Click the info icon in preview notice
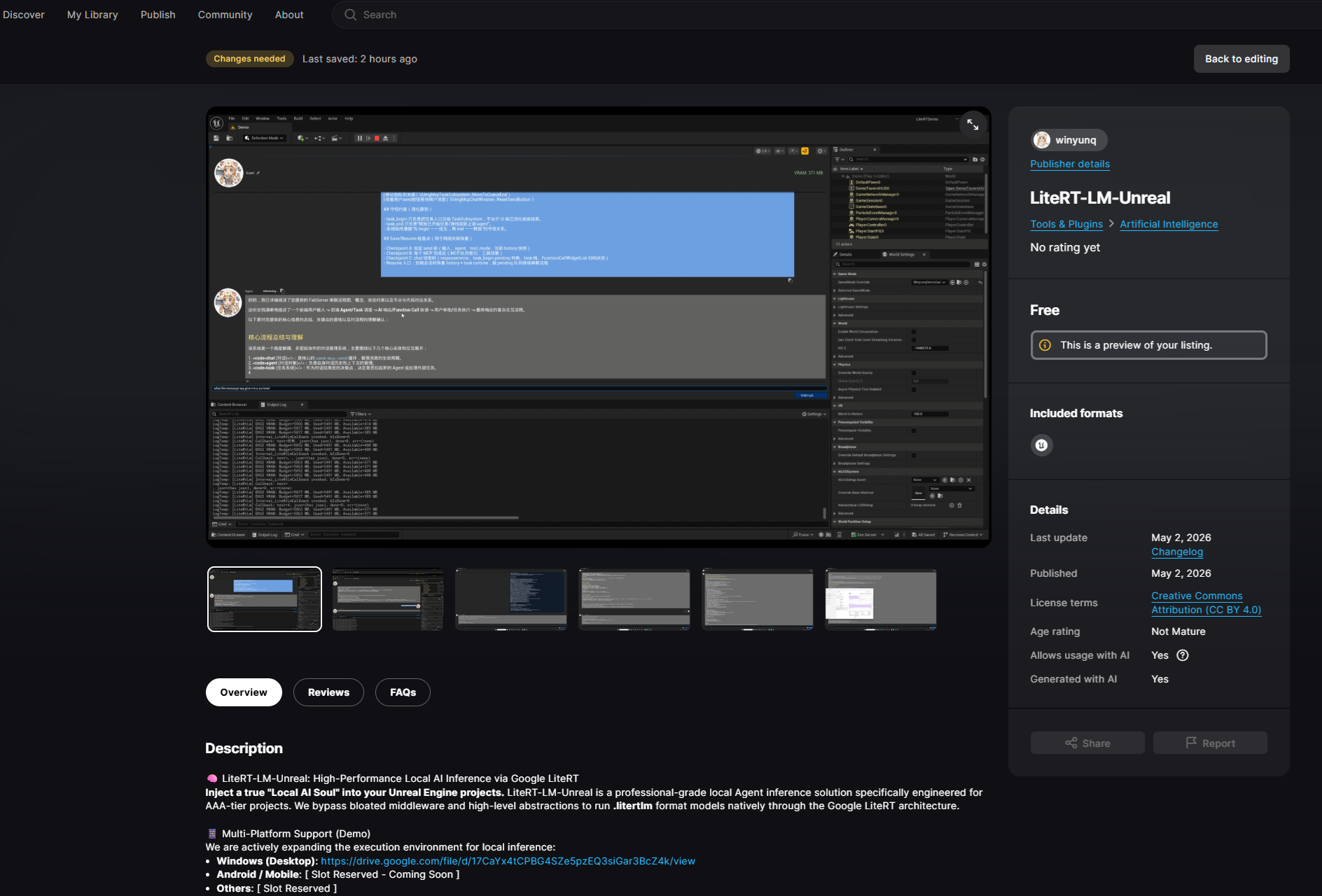1322x896 pixels. [x=1045, y=345]
